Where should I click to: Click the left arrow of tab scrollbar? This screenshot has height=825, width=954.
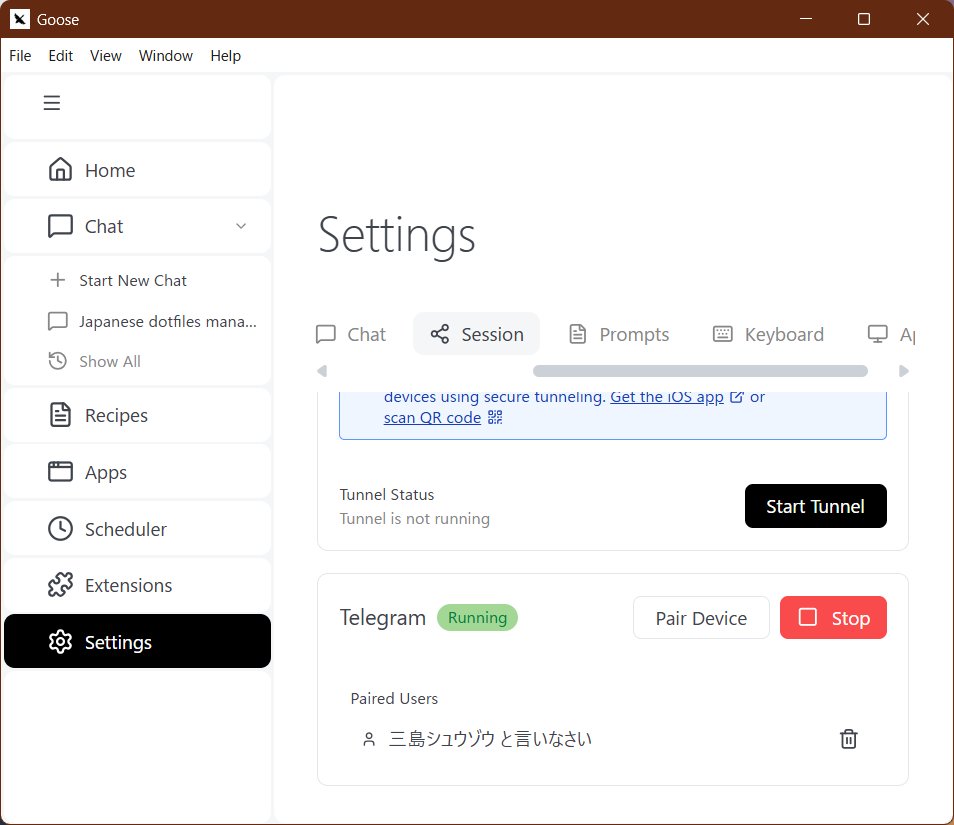click(x=322, y=371)
